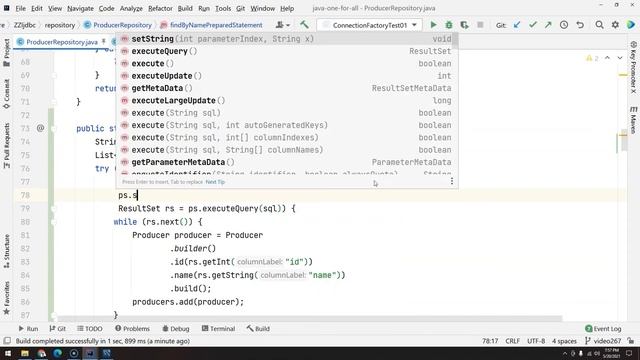Open File Explorer from taskbar
640x360 pixels.
click(x=25, y=353)
